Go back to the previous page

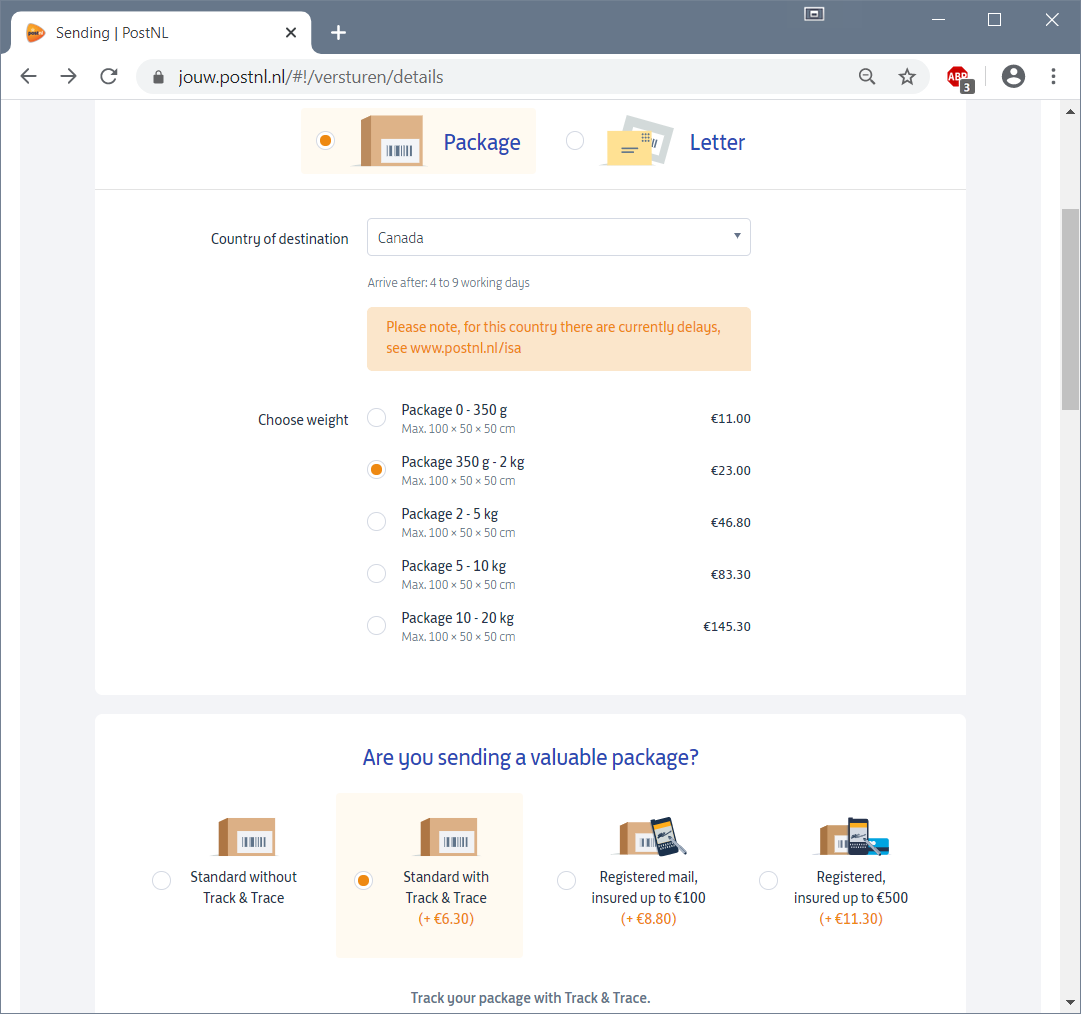point(28,77)
